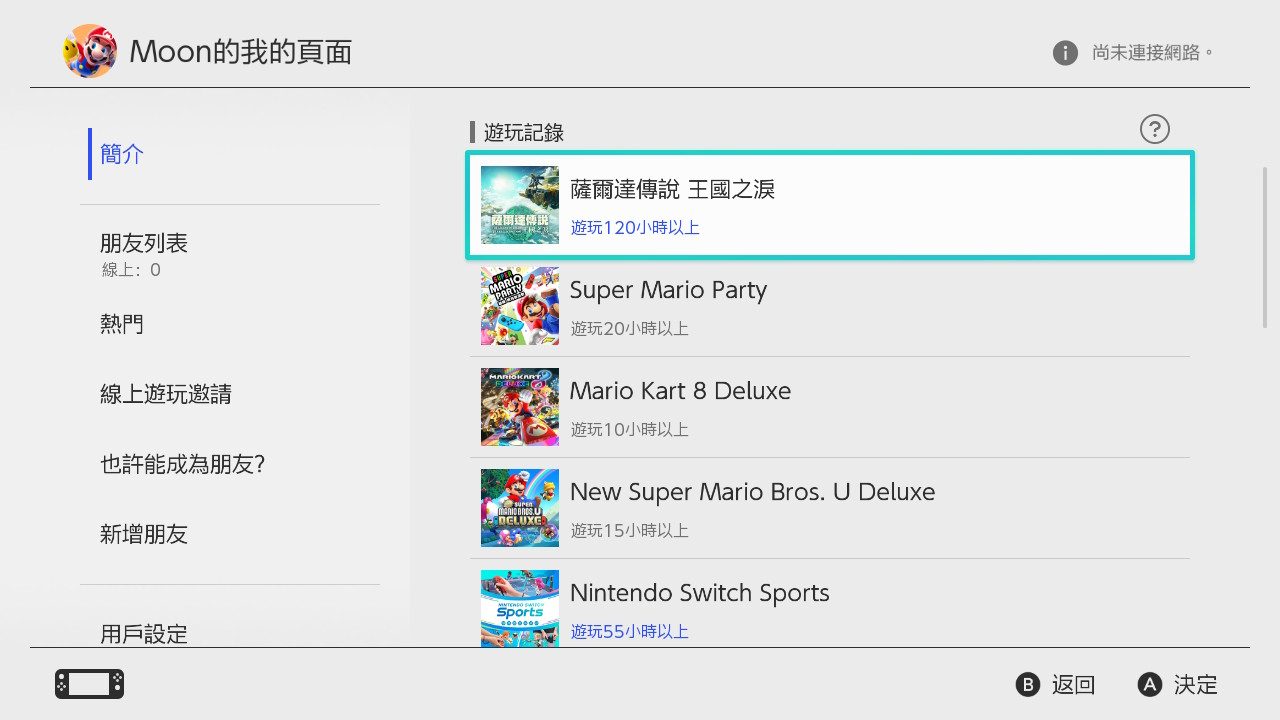This screenshot has height=720, width=1280.
Task: Click the Switch console controller icon
Action: coord(89,684)
